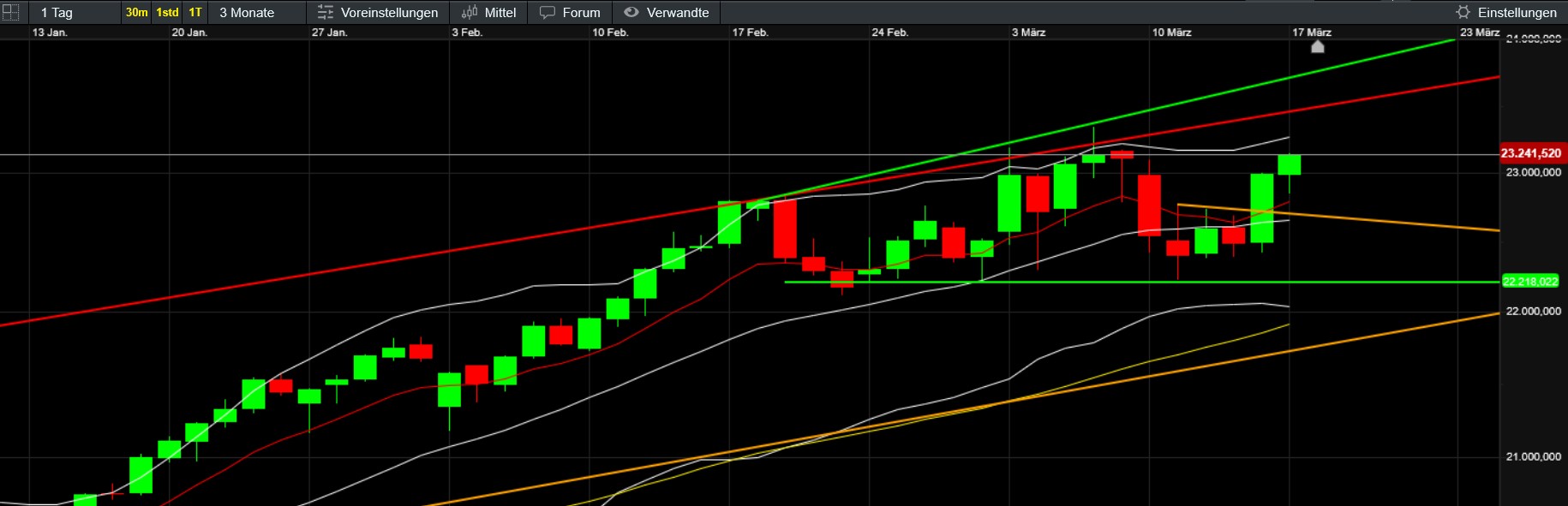Click the 20 Jan. date label

coord(189,33)
